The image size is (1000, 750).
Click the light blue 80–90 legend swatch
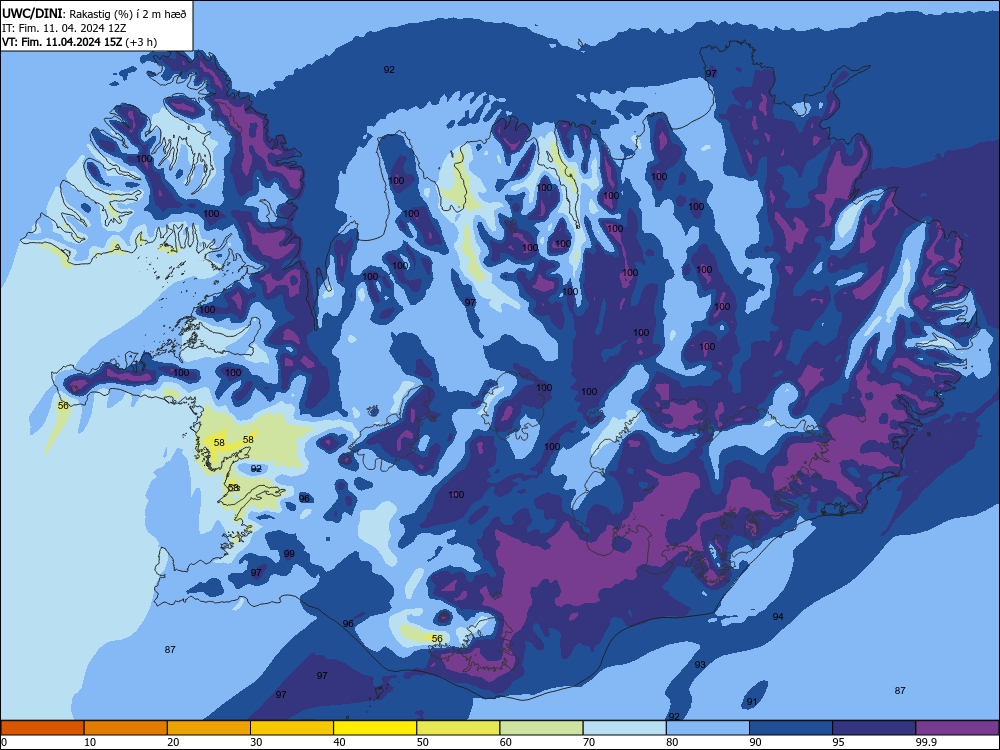click(708, 728)
